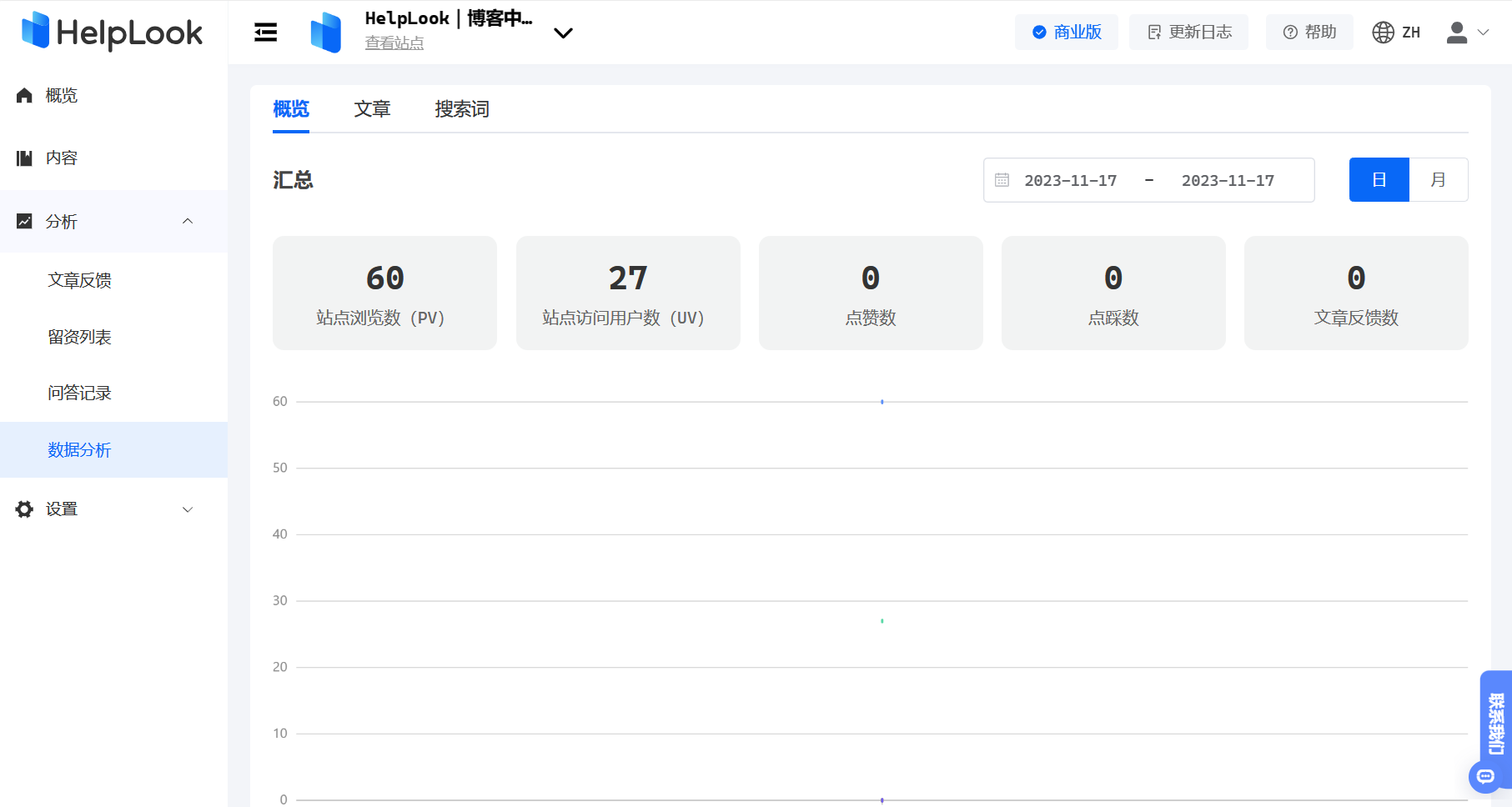The image size is (1512, 807).
Task: Collapse the 分析 sidebar section
Action: point(188,222)
